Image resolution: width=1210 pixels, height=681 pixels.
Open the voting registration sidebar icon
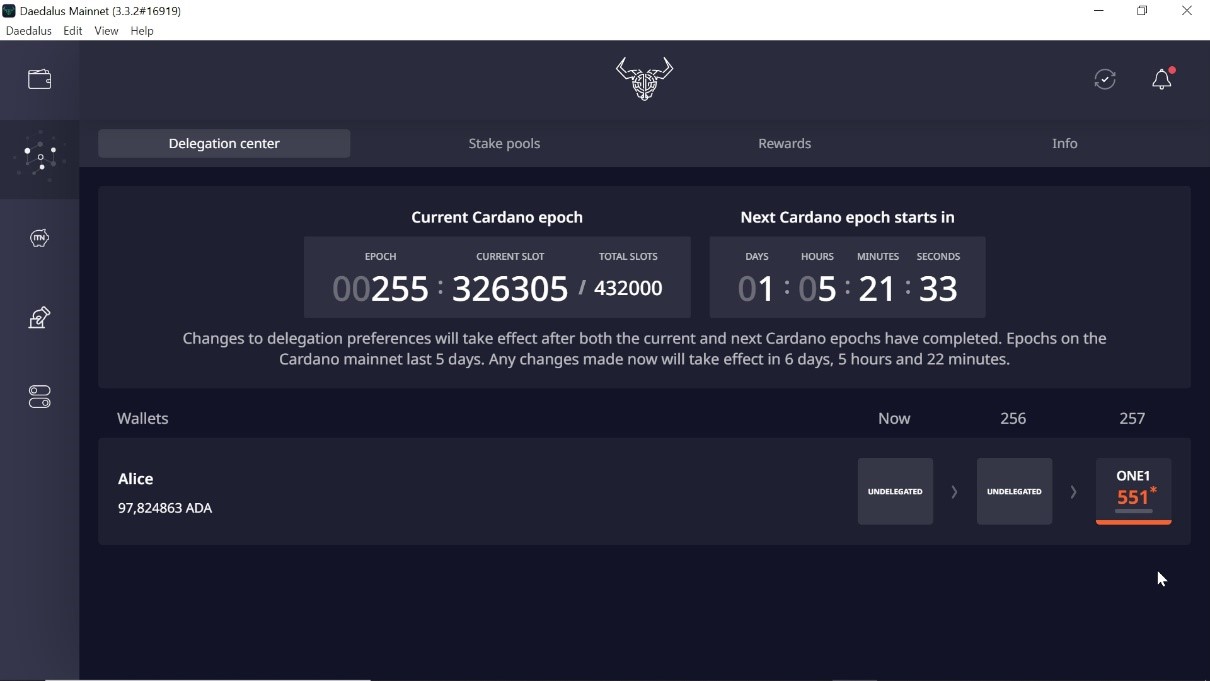click(x=40, y=318)
